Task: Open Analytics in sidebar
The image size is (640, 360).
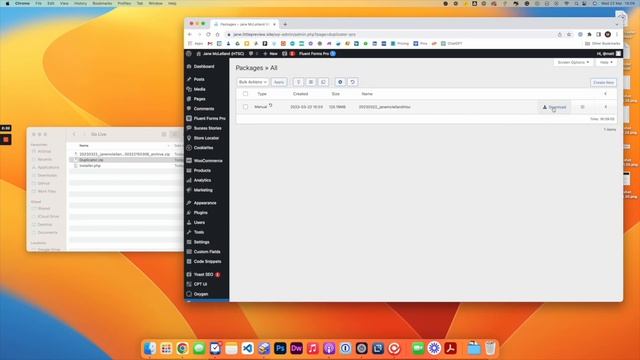Action: click(x=202, y=180)
